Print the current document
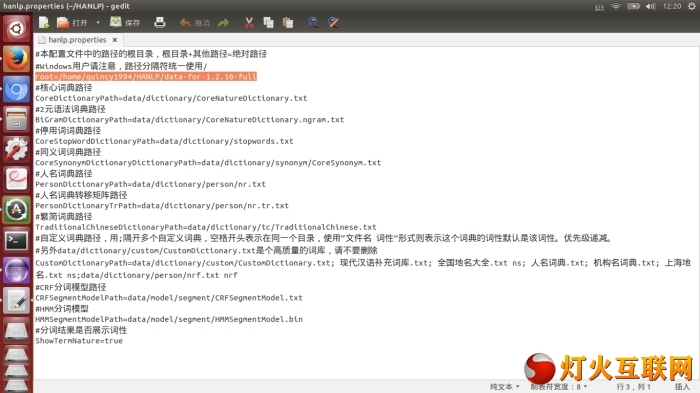700x393 pixels. [159, 22]
